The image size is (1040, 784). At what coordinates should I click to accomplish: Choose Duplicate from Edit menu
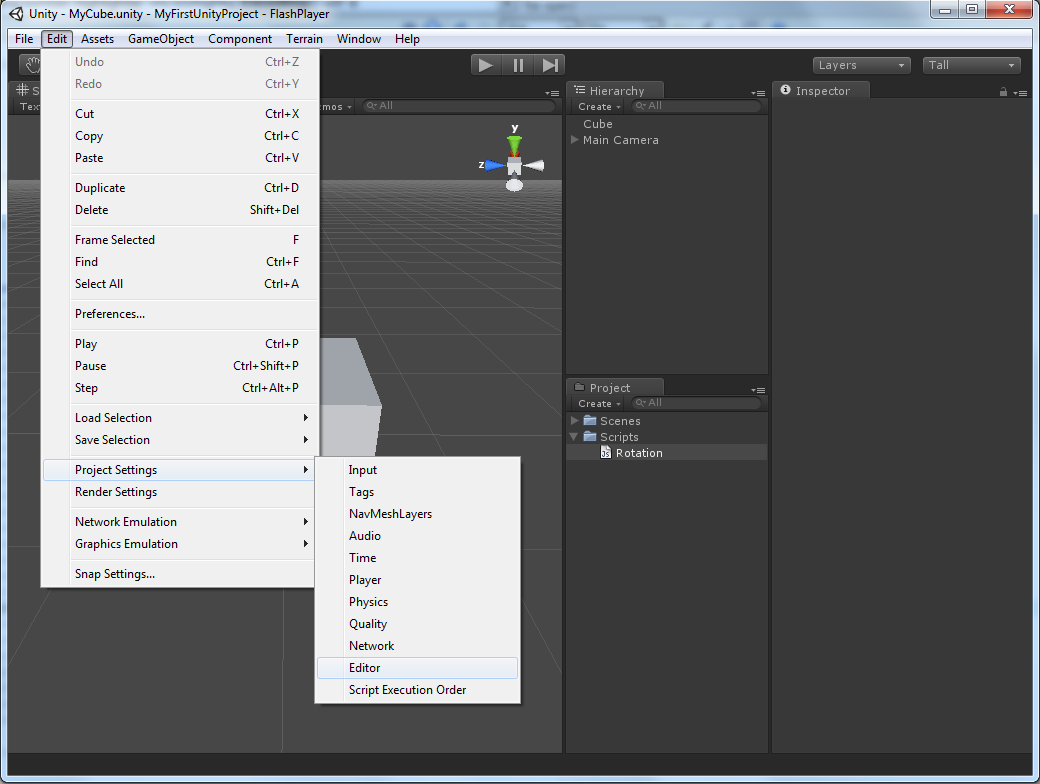[181, 188]
